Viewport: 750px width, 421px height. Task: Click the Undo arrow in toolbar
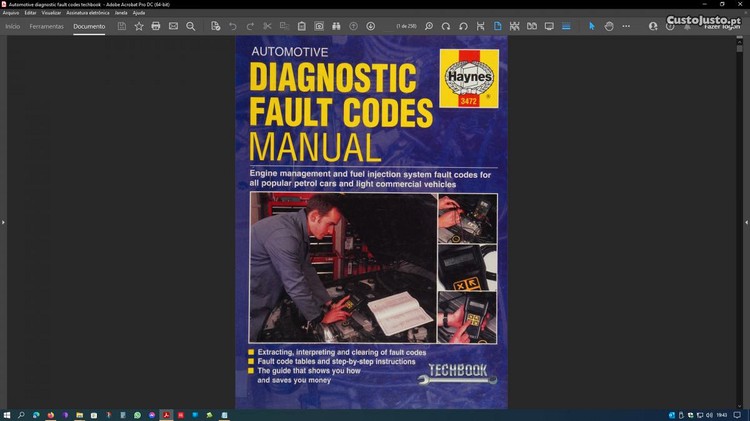pos(233,26)
